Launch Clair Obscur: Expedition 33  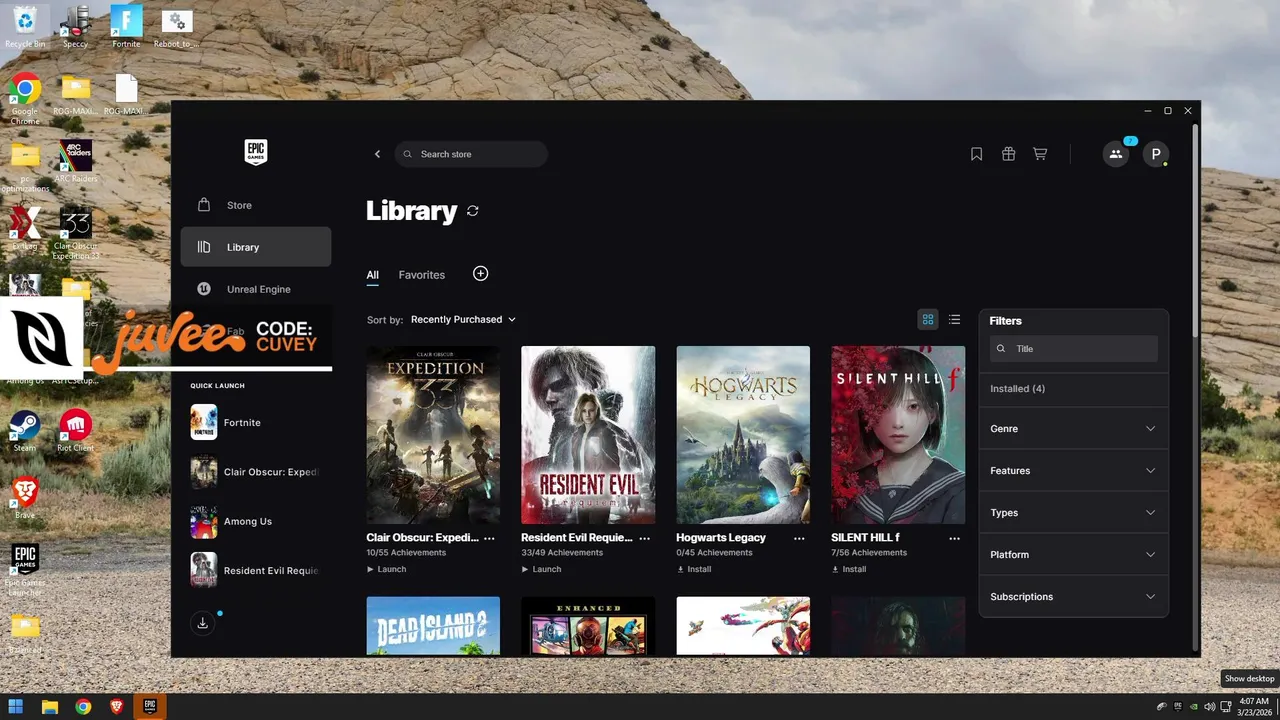click(x=386, y=569)
